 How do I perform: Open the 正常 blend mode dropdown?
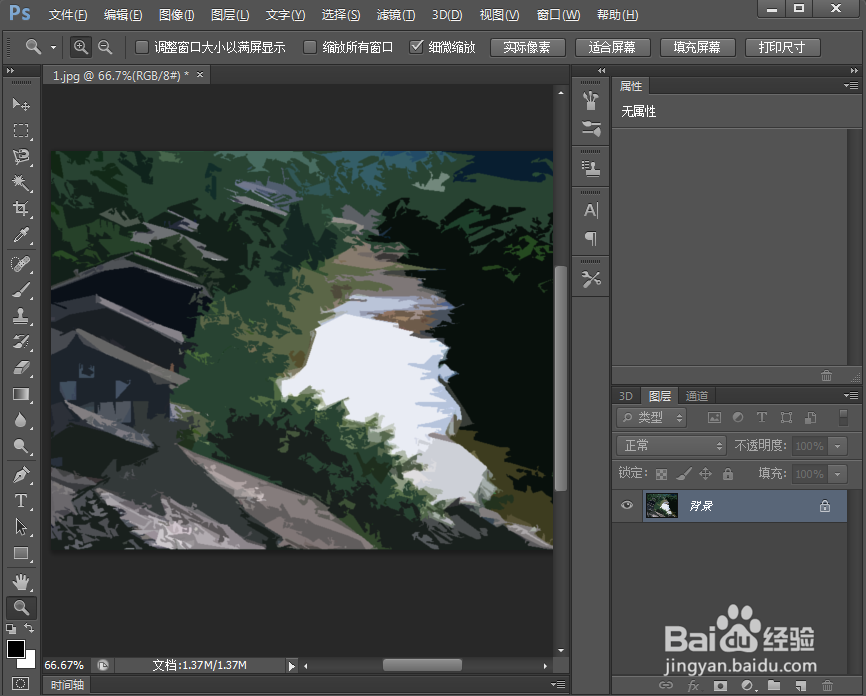pyautogui.click(x=670, y=445)
